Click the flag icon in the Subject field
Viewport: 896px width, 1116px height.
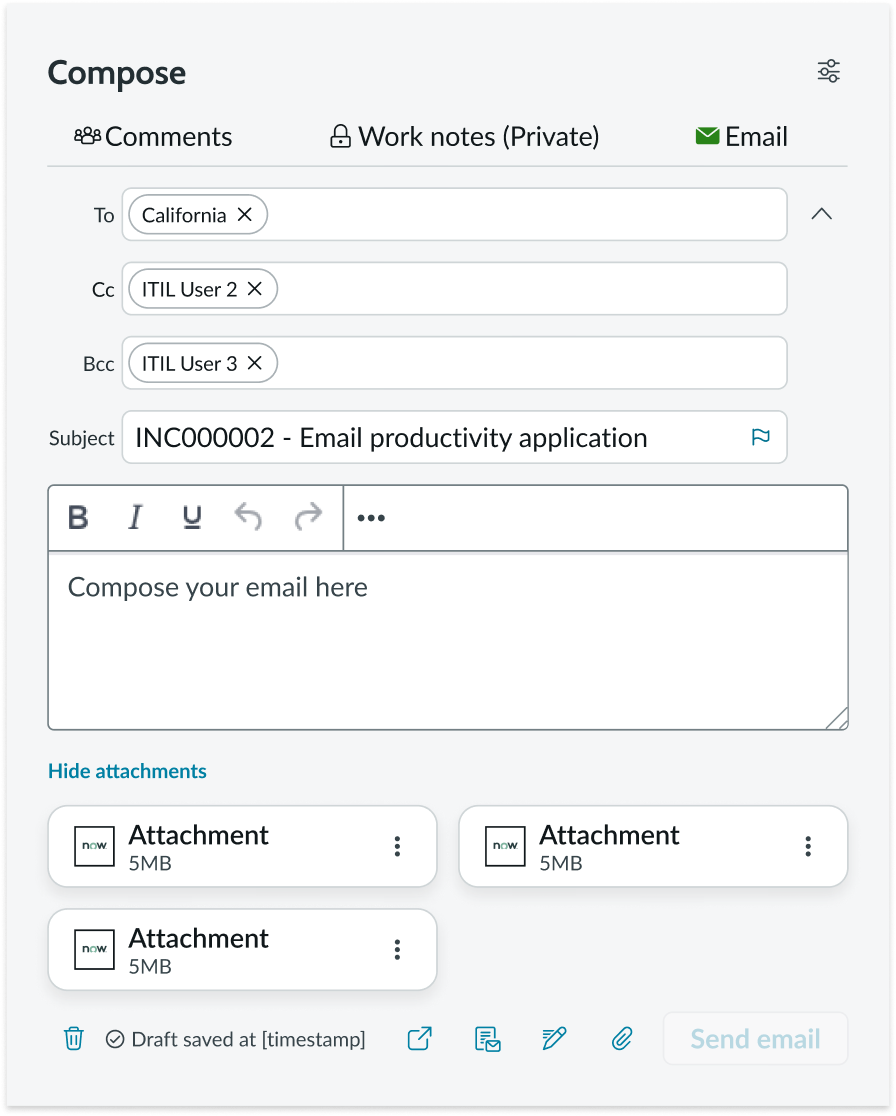[761, 437]
